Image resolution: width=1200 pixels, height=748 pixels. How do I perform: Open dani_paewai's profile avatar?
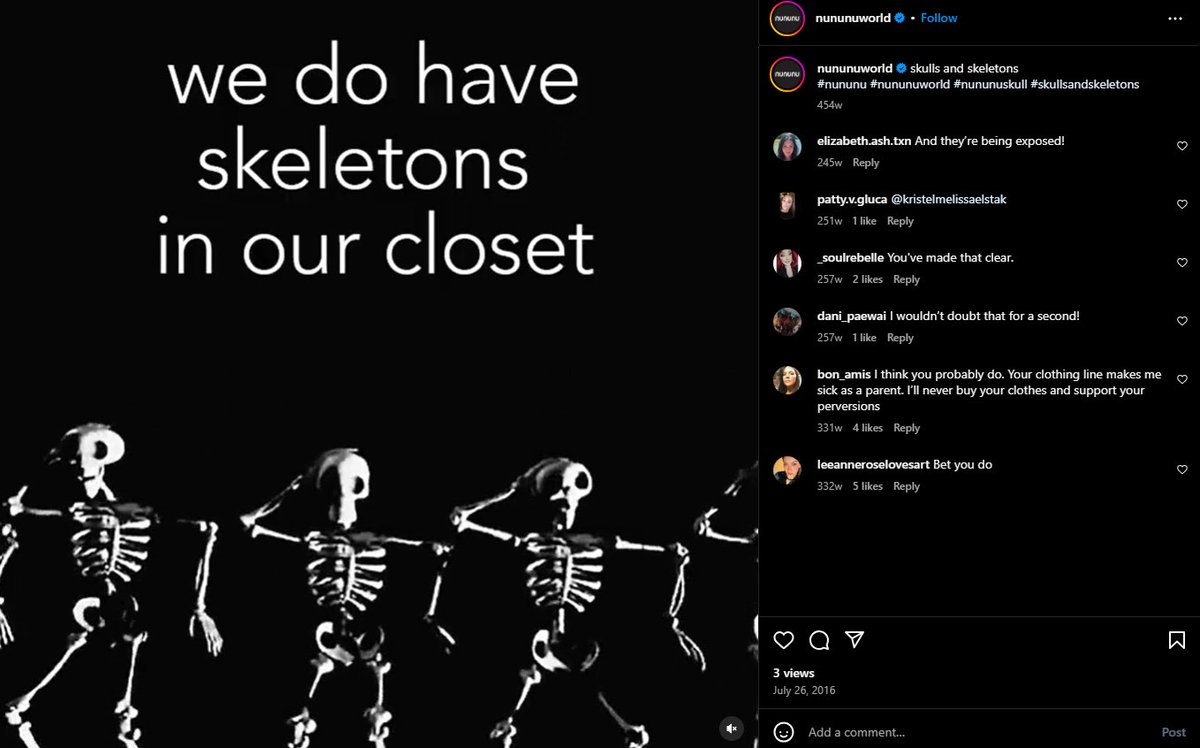point(787,322)
